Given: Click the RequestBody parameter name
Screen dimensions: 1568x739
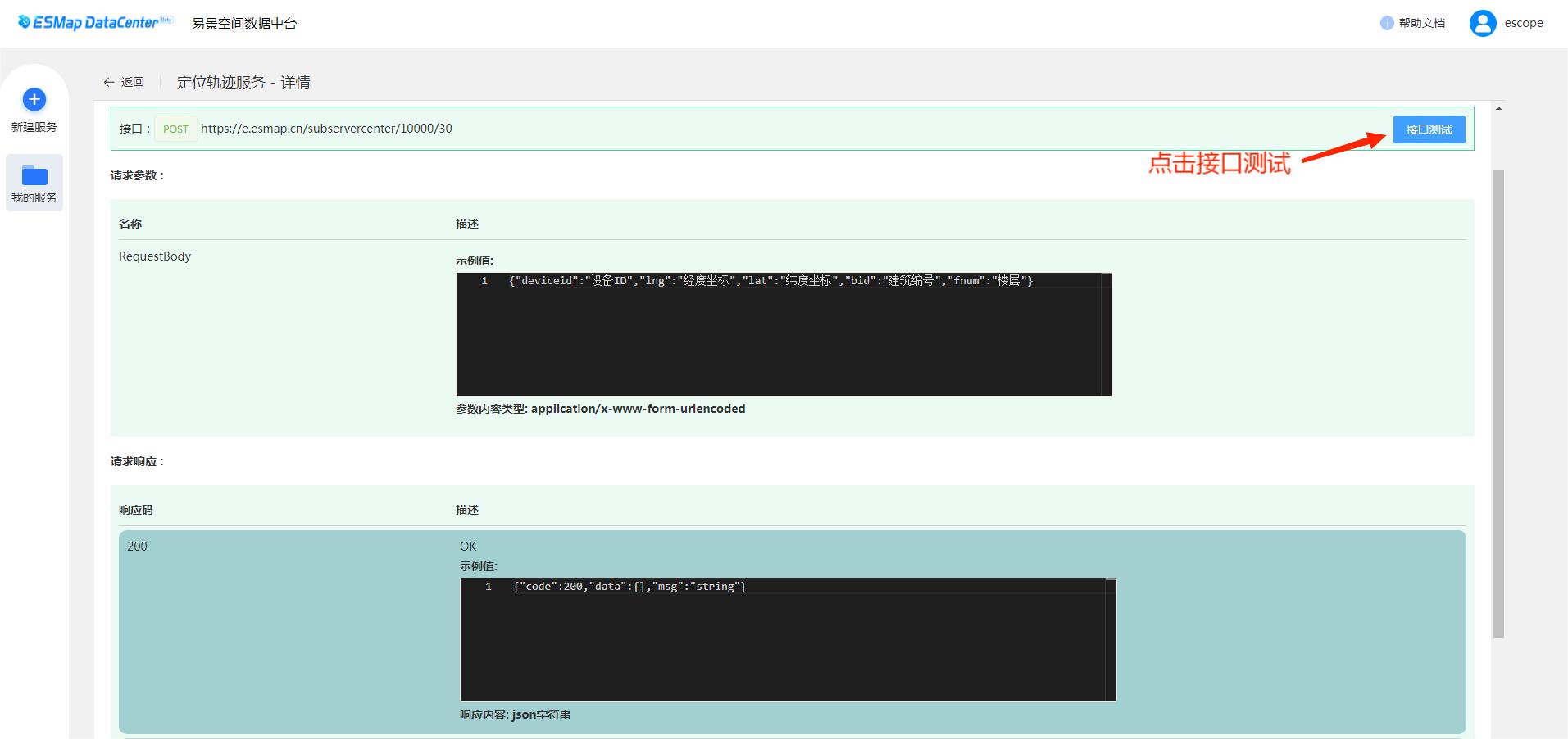Looking at the screenshot, I should [155, 256].
